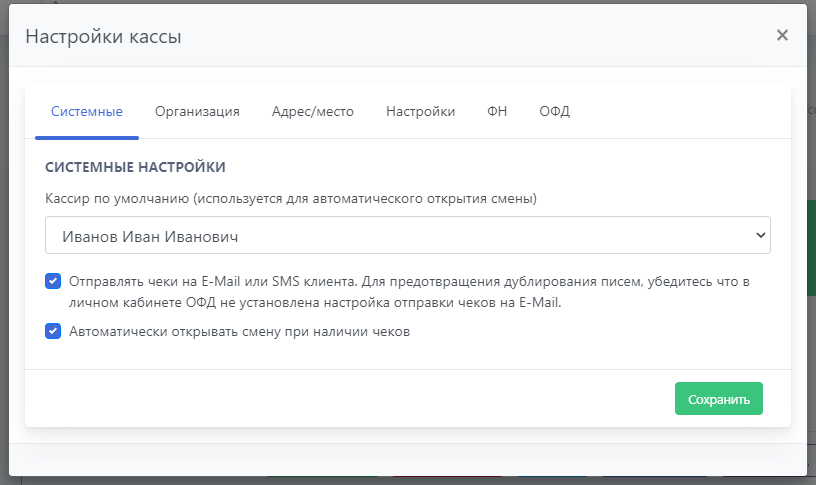Open the ФН tab
This screenshot has height=485, width=816.
coord(497,112)
